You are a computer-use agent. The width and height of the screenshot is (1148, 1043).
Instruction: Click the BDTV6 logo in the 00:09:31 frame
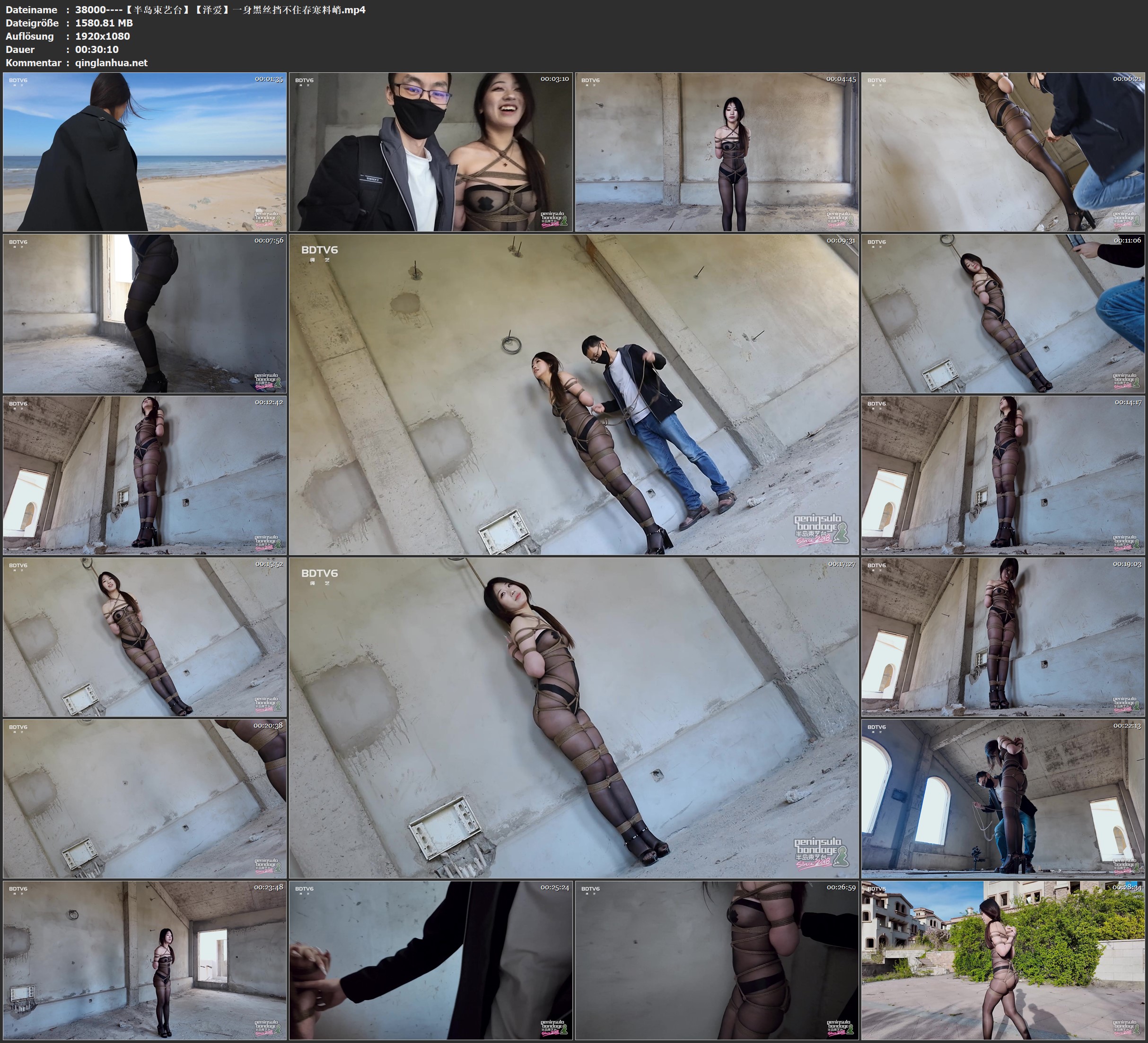point(319,250)
